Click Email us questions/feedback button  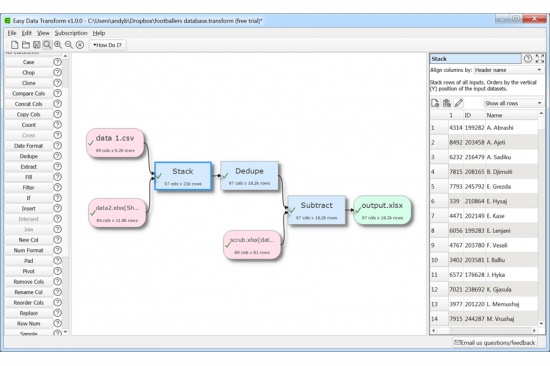click(x=495, y=342)
